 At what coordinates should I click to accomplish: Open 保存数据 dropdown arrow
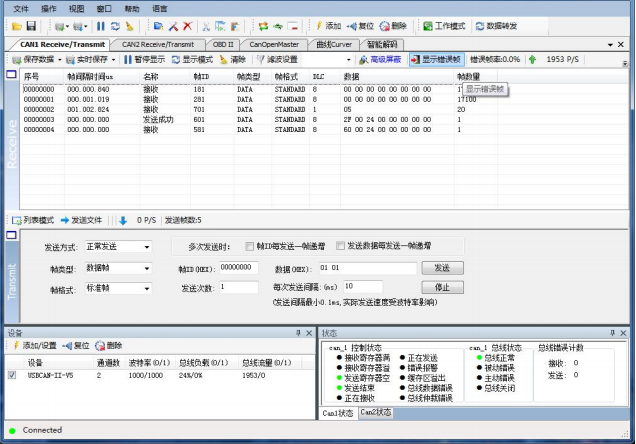click(60, 60)
